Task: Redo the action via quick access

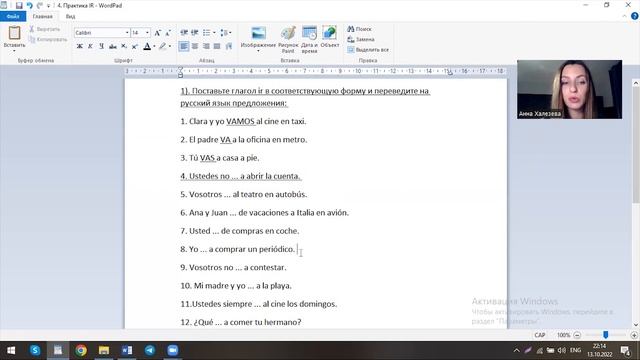Action: point(40,5)
